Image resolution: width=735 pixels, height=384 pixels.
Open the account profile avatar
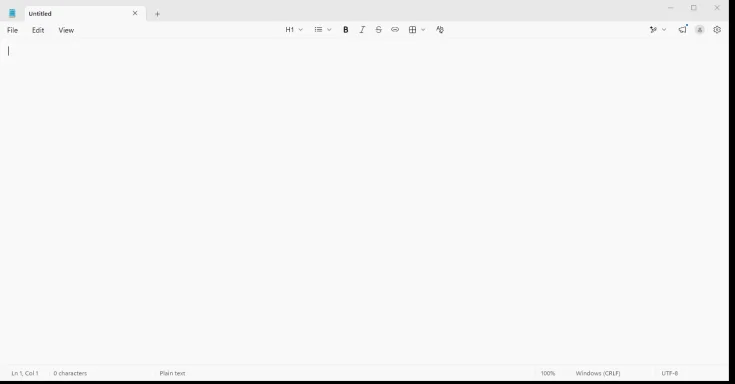699,30
